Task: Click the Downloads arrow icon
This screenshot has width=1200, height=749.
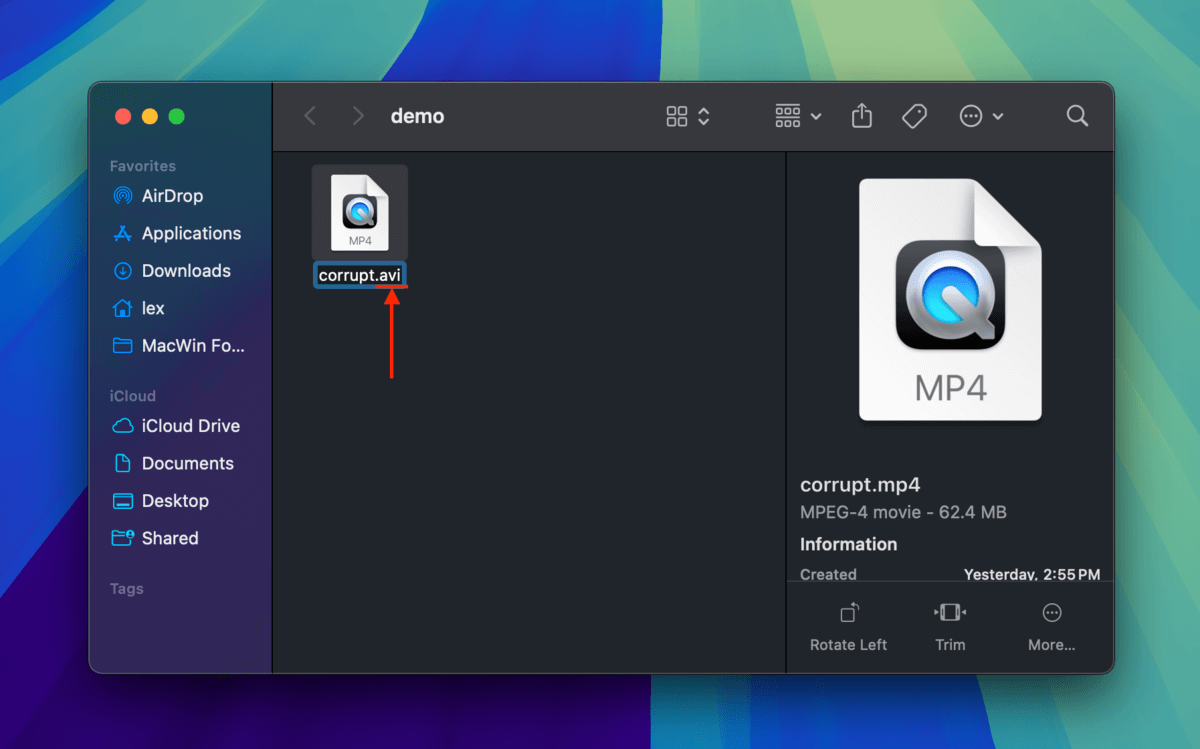Action: click(x=123, y=271)
